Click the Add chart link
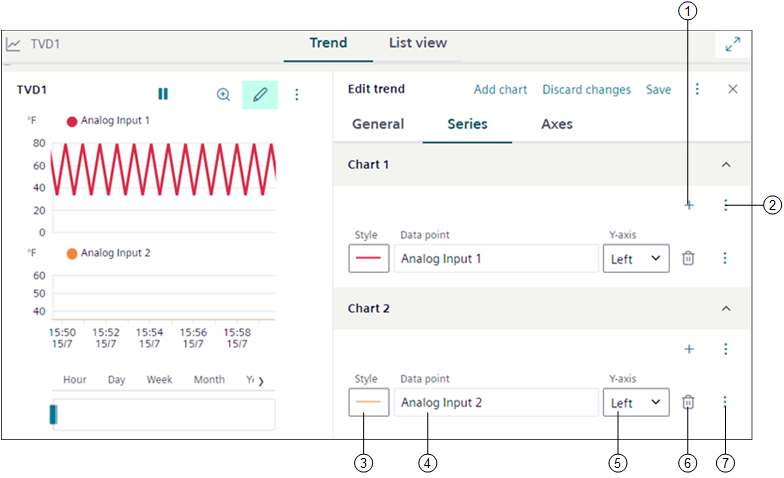This screenshot has width=784, height=478. (x=500, y=90)
